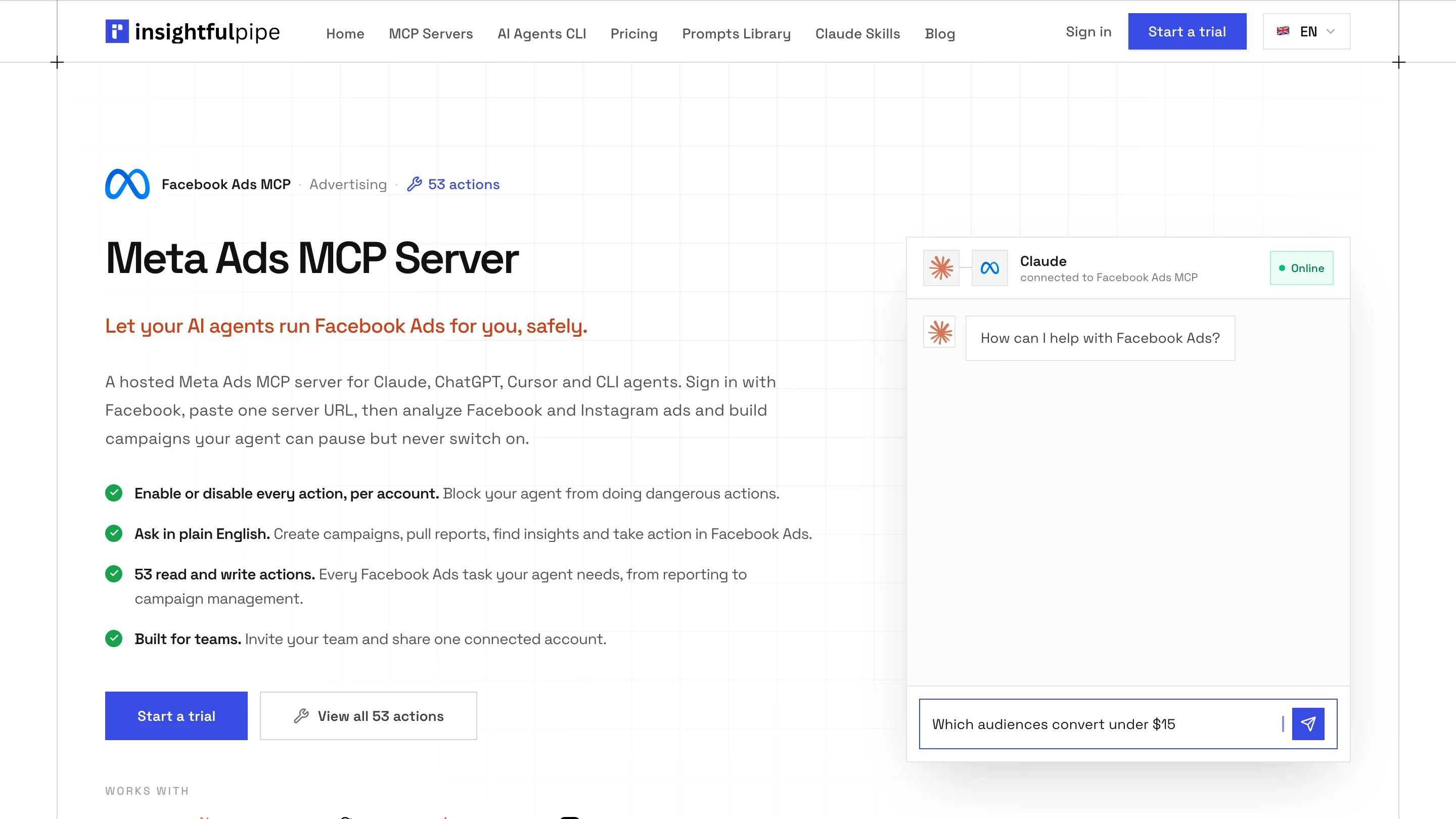Image resolution: width=1456 pixels, height=819 pixels.
Task: Open the Blog page
Action: point(939,33)
